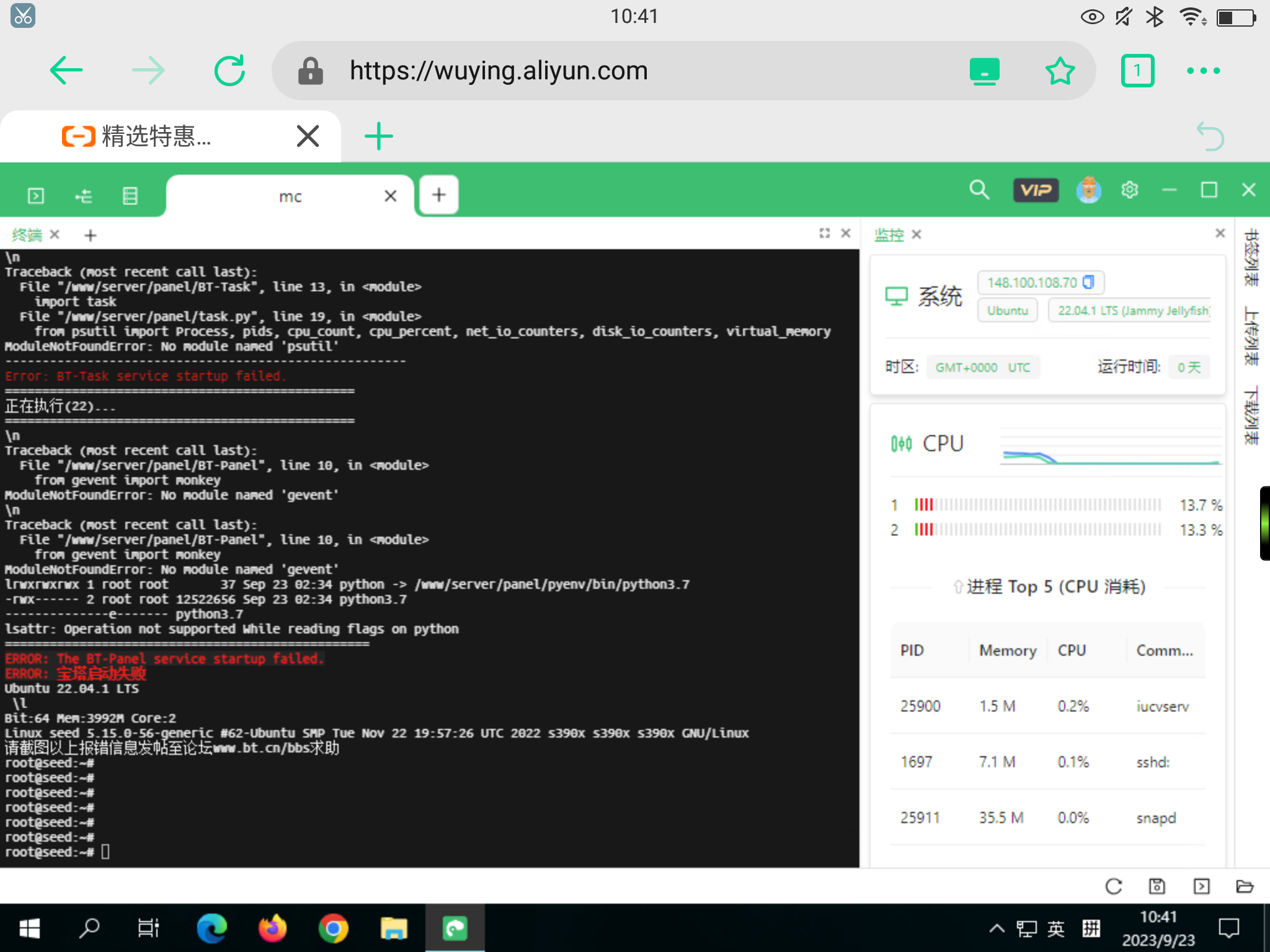Close the mc session tab
Viewport: 1270px width, 952px height.
(x=390, y=196)
